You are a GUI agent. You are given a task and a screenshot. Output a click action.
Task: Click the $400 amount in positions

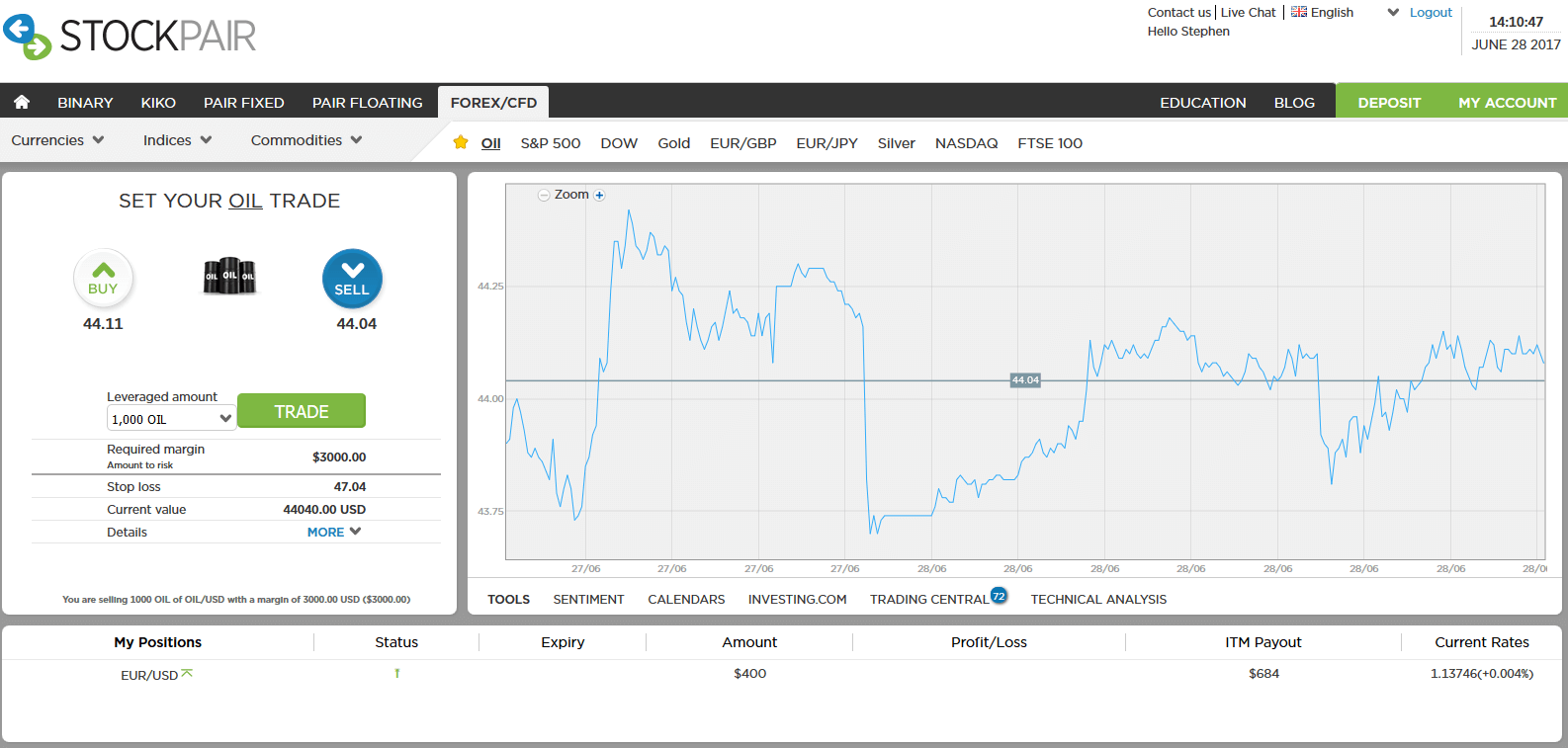coord(749,674)
